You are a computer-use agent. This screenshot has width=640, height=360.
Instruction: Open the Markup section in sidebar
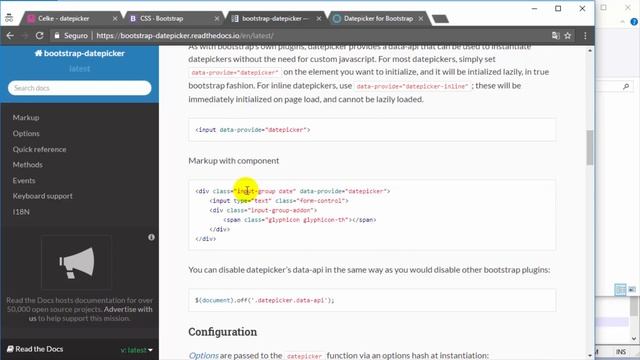(x=26, y=118)
